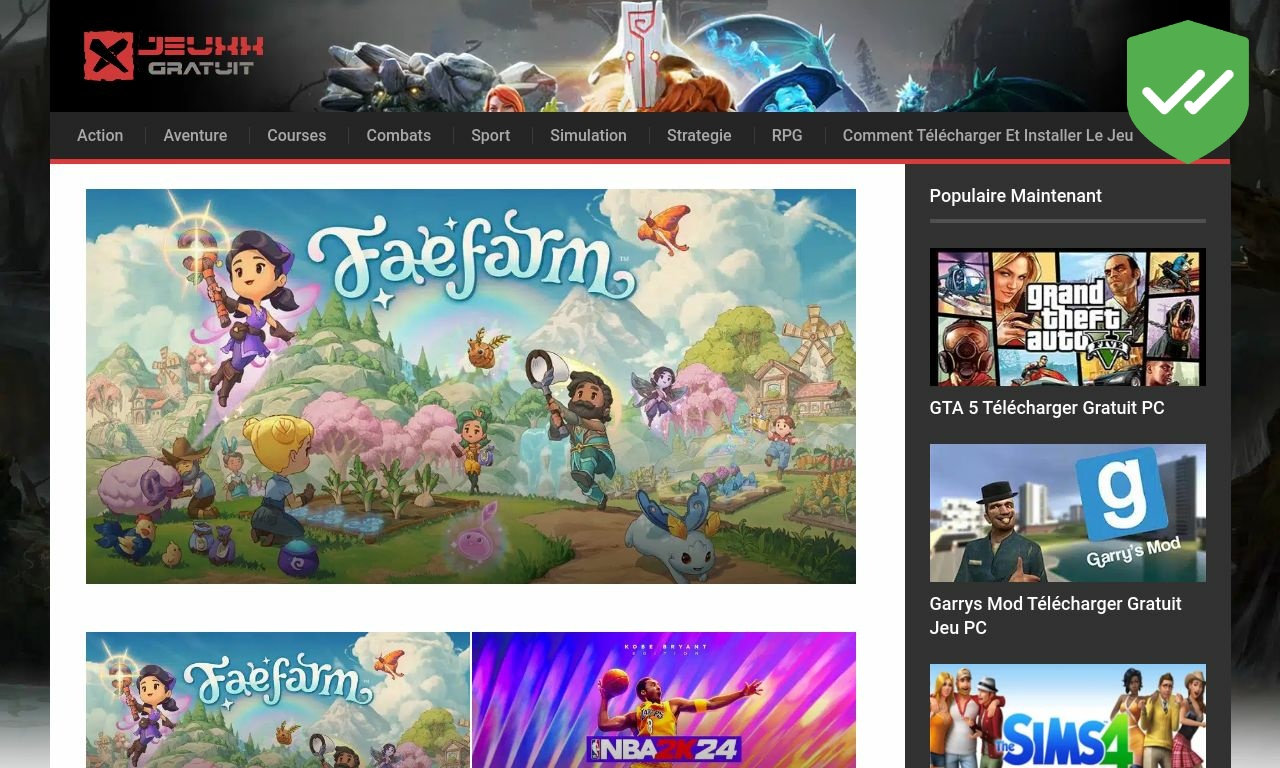The height and width of the screenshot is (768, 1280).
Task: Open the NBA 2K24 game thumbnail
Action: coord(664,700)
